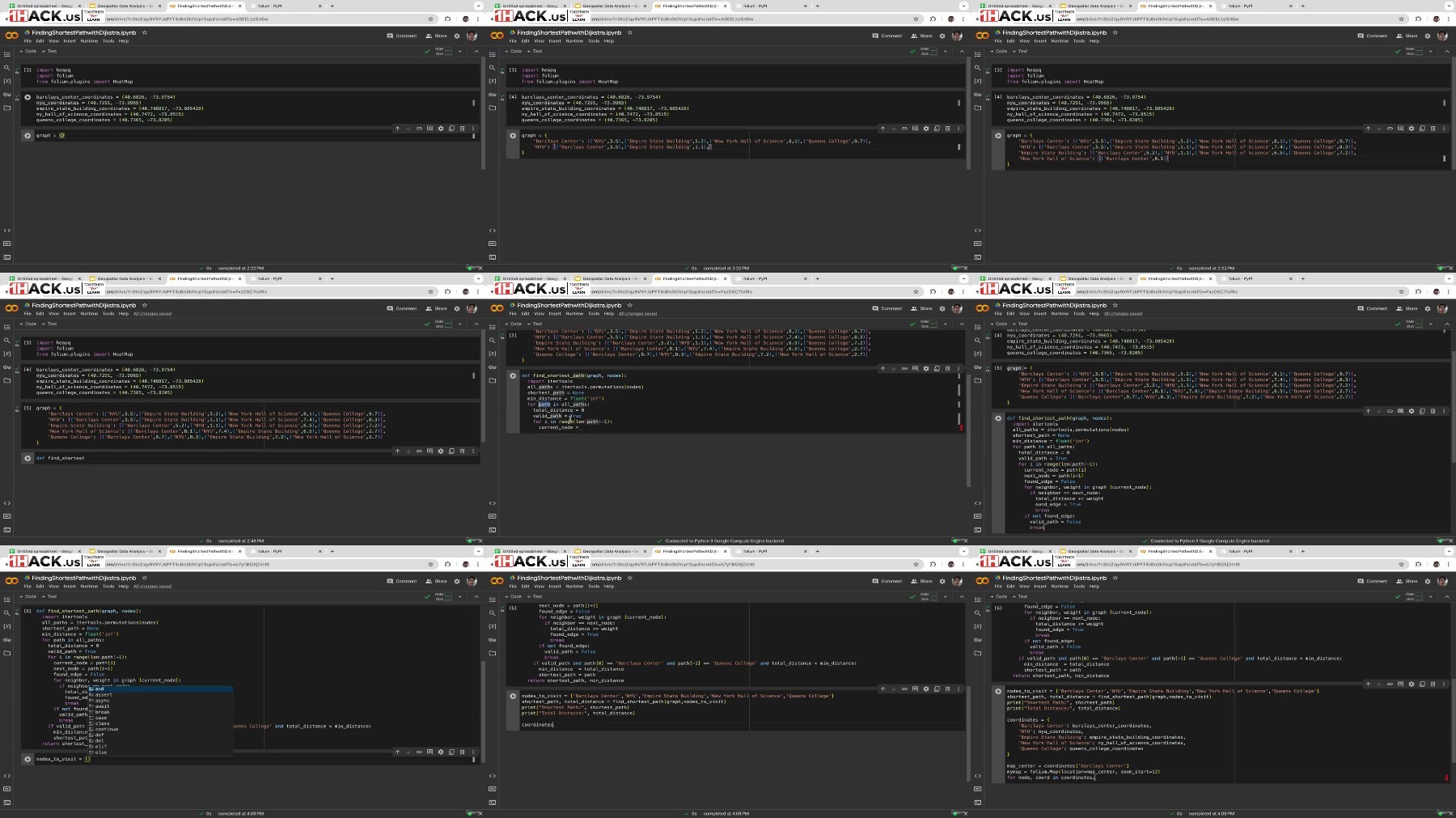Image resolution: width=1456 pixels, height=818 pixels.
Task: Click notebook scrollbar in top-left frame
Action: (484, 113)
